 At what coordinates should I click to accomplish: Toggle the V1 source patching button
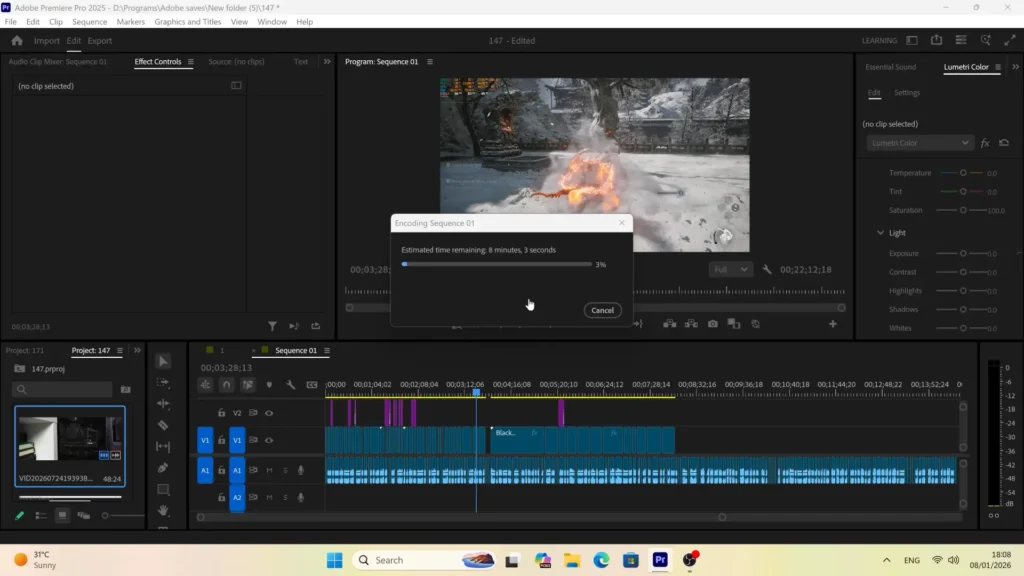click(205, 440)
